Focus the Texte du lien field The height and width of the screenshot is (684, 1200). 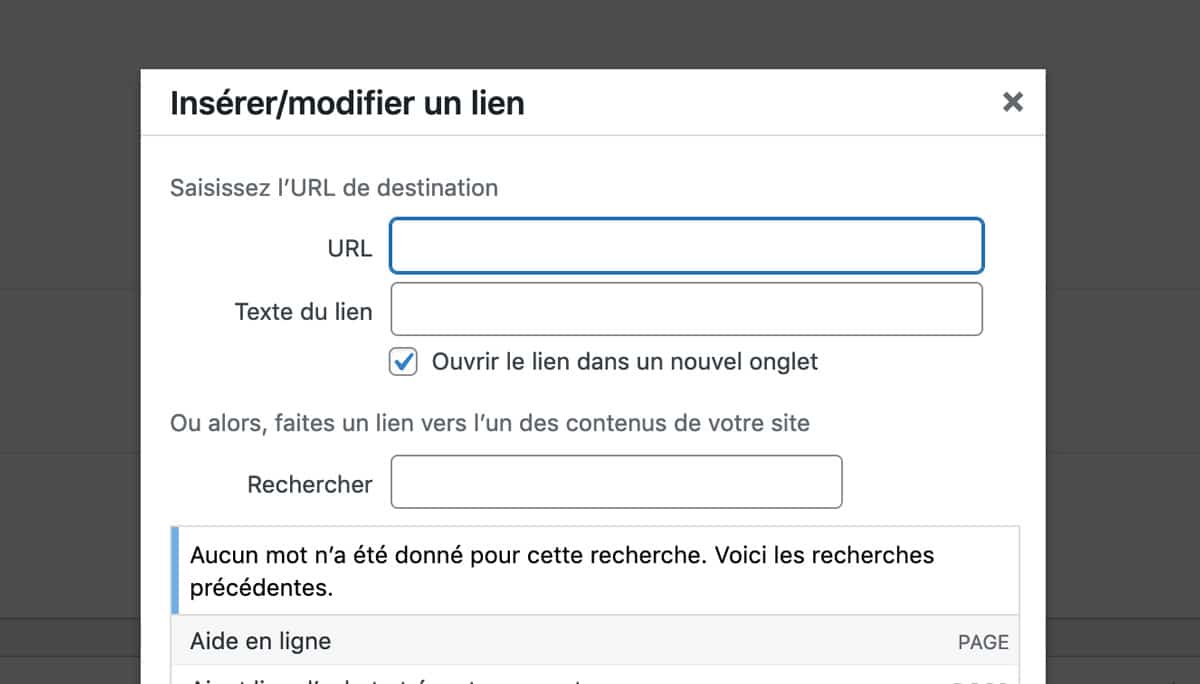tap(687, 309)
